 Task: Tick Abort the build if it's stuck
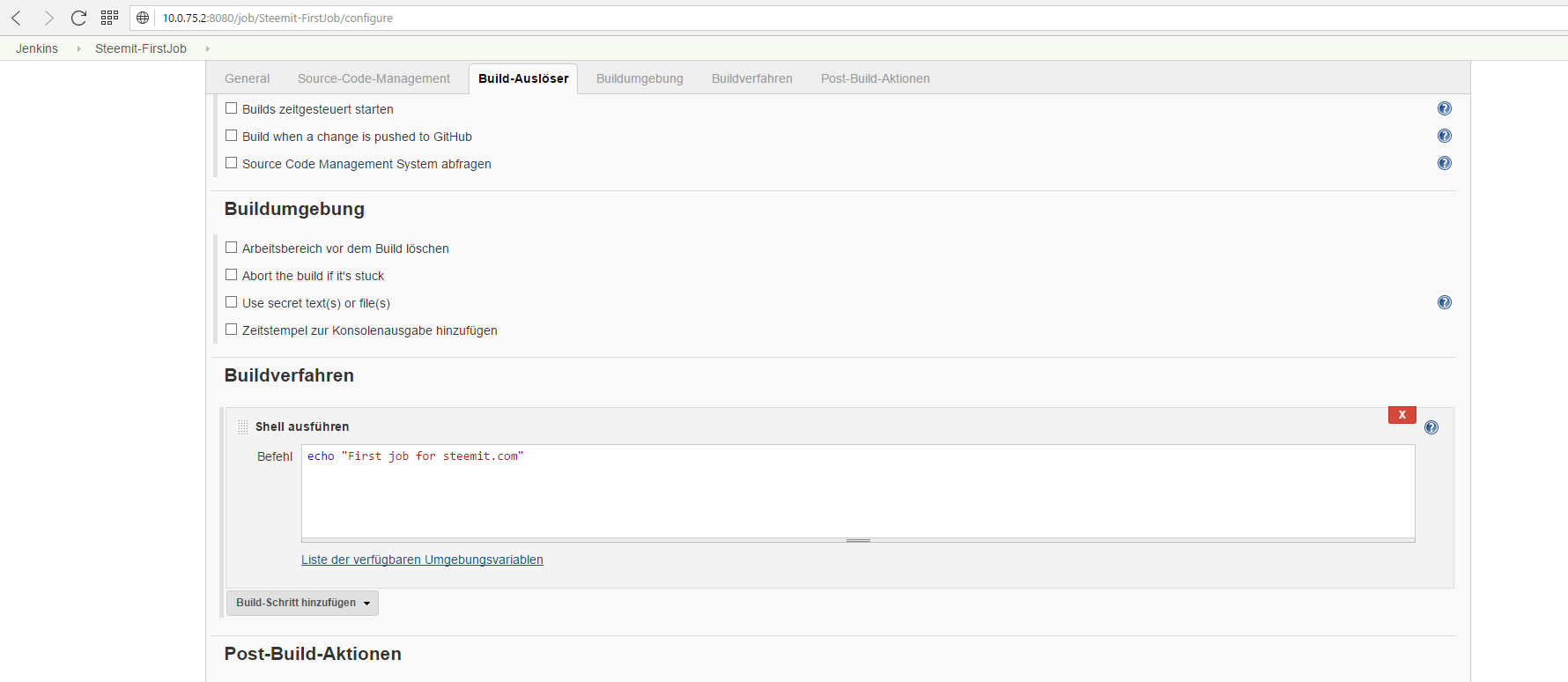[x=231, y=275]
